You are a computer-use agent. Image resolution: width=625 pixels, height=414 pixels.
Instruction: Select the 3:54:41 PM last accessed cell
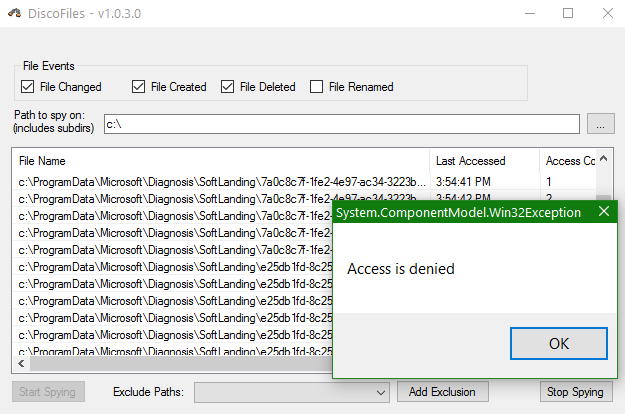[463, 182]
